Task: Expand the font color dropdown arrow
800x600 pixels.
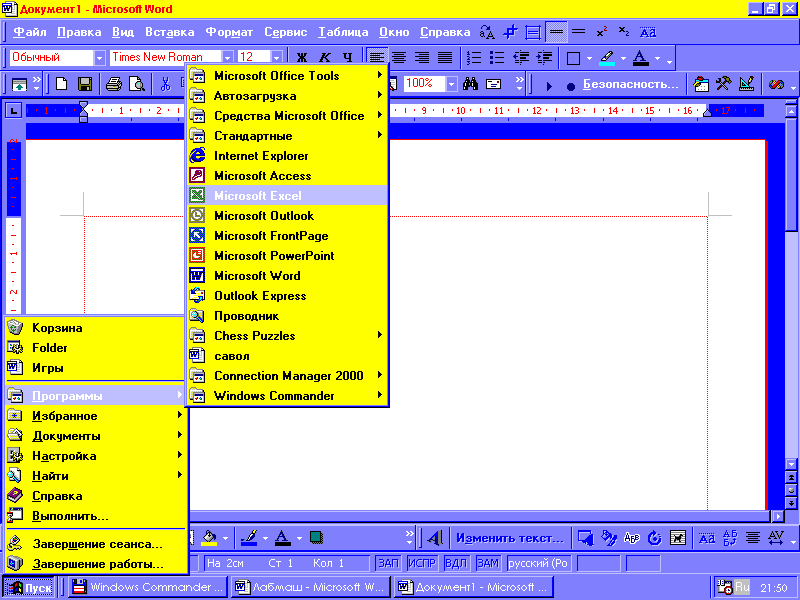Action: pos(657,59)
